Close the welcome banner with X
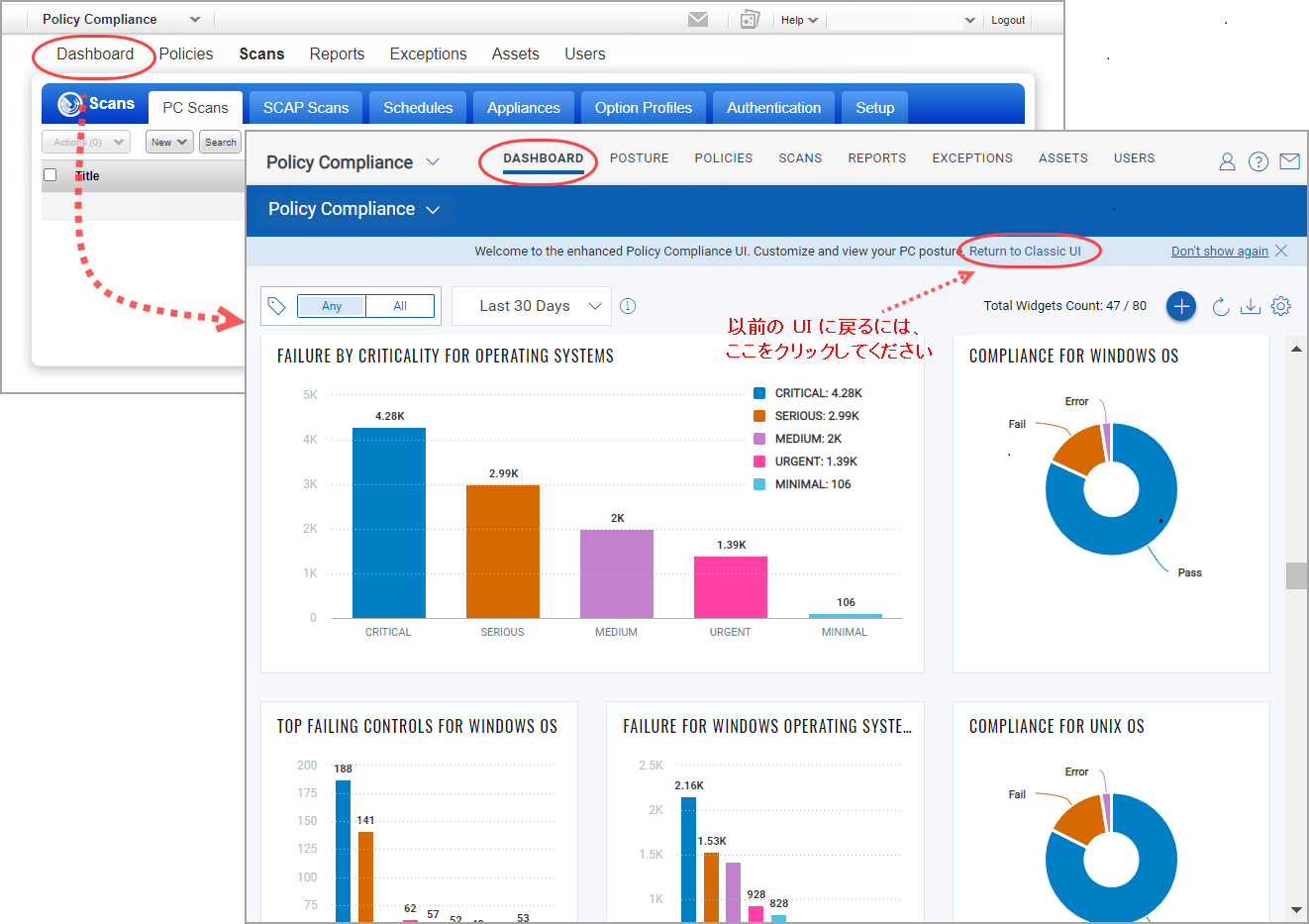This screenshot has height=924, width=1309. click(x=1281, y=251)
